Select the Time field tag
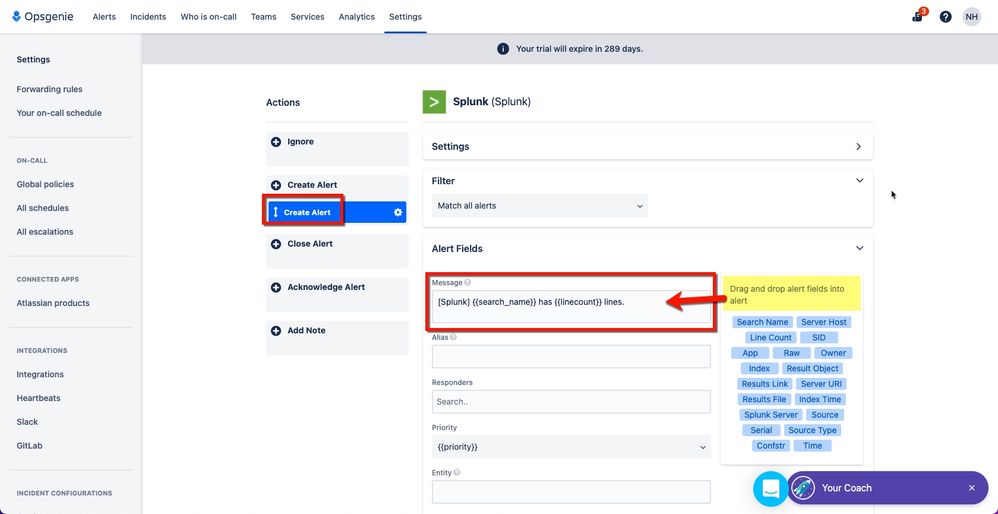The height and width of the screenshot is (514, 998). pos(813,446)
